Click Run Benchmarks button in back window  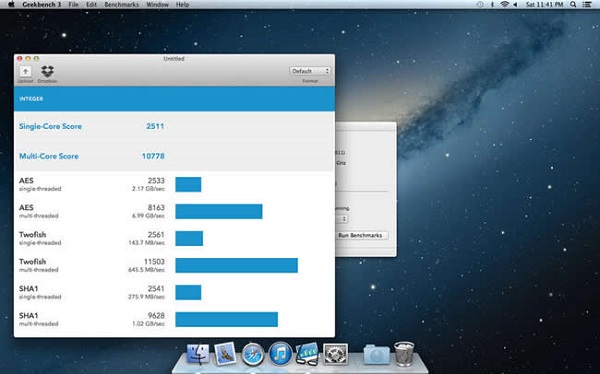coord(360,235)
